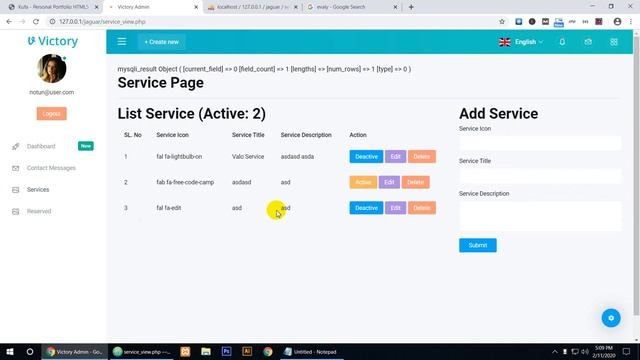Click the Dashboard rocket icon
The width and height of the screenshot is (640, 360).
(x=16, y=146)
